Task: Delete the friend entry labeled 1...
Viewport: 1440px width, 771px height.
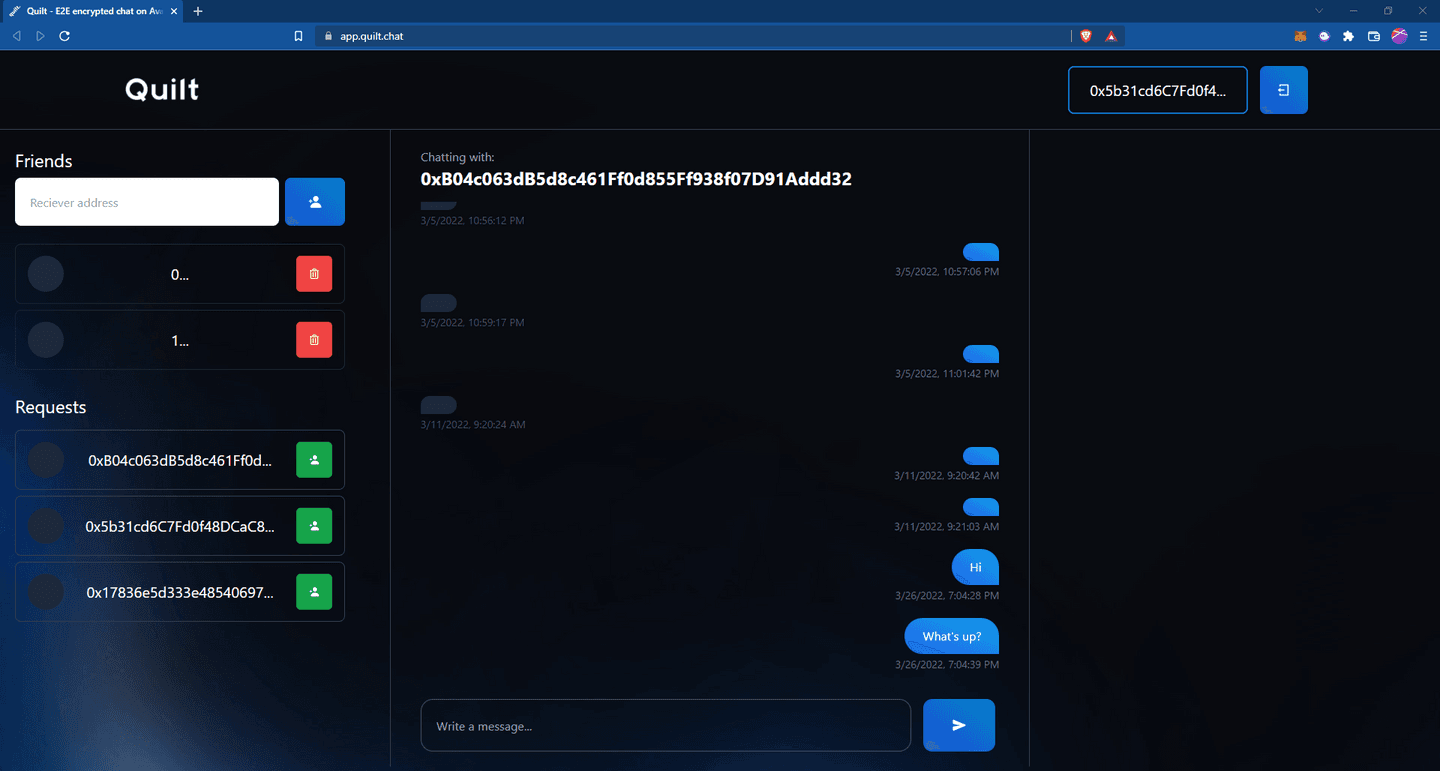Action: pyautogui.click(x=314, y=340)
